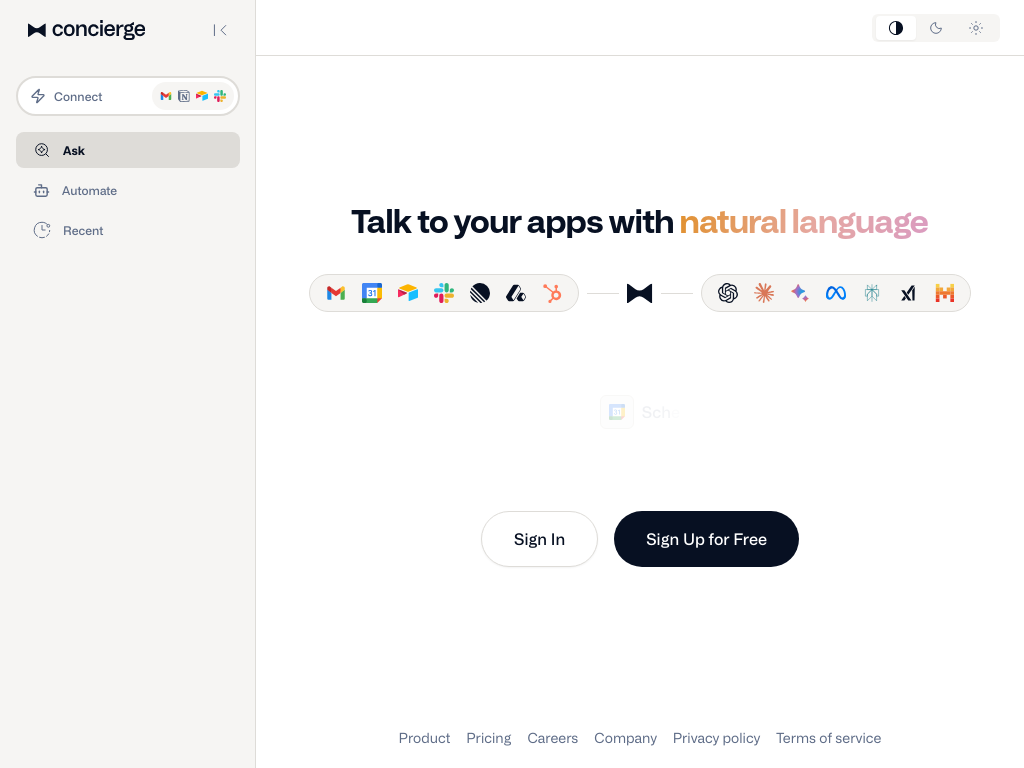
Task: Click the Attio icon in apps row
Action: 516,293
